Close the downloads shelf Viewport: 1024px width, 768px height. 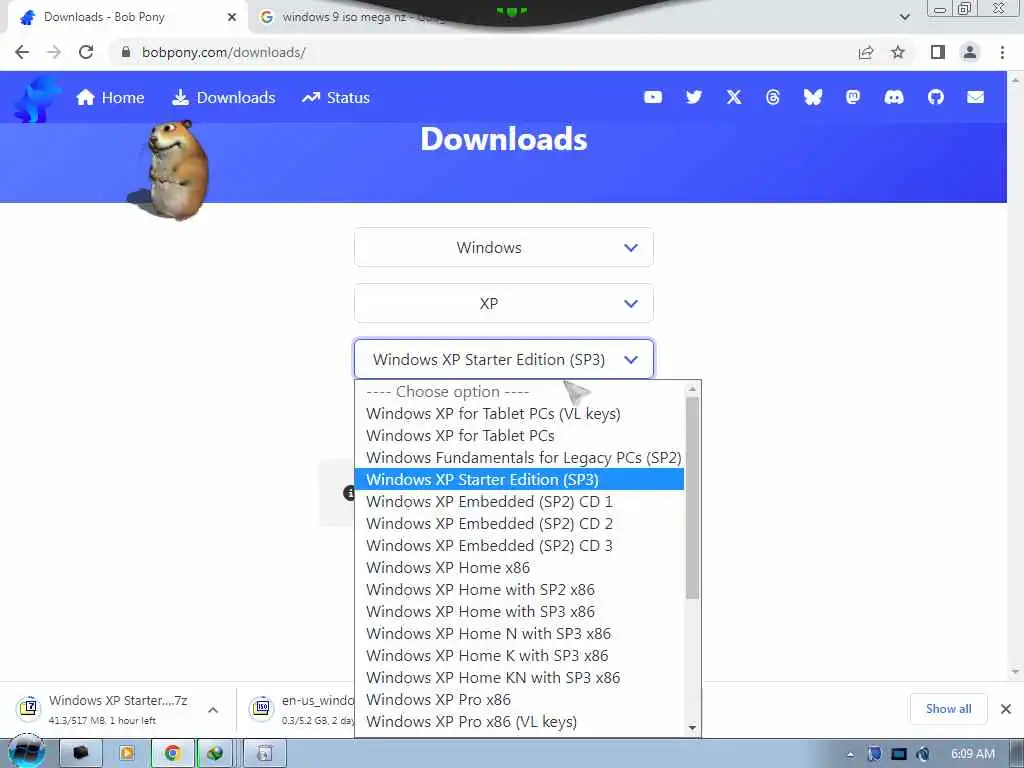click(1006, 709)
